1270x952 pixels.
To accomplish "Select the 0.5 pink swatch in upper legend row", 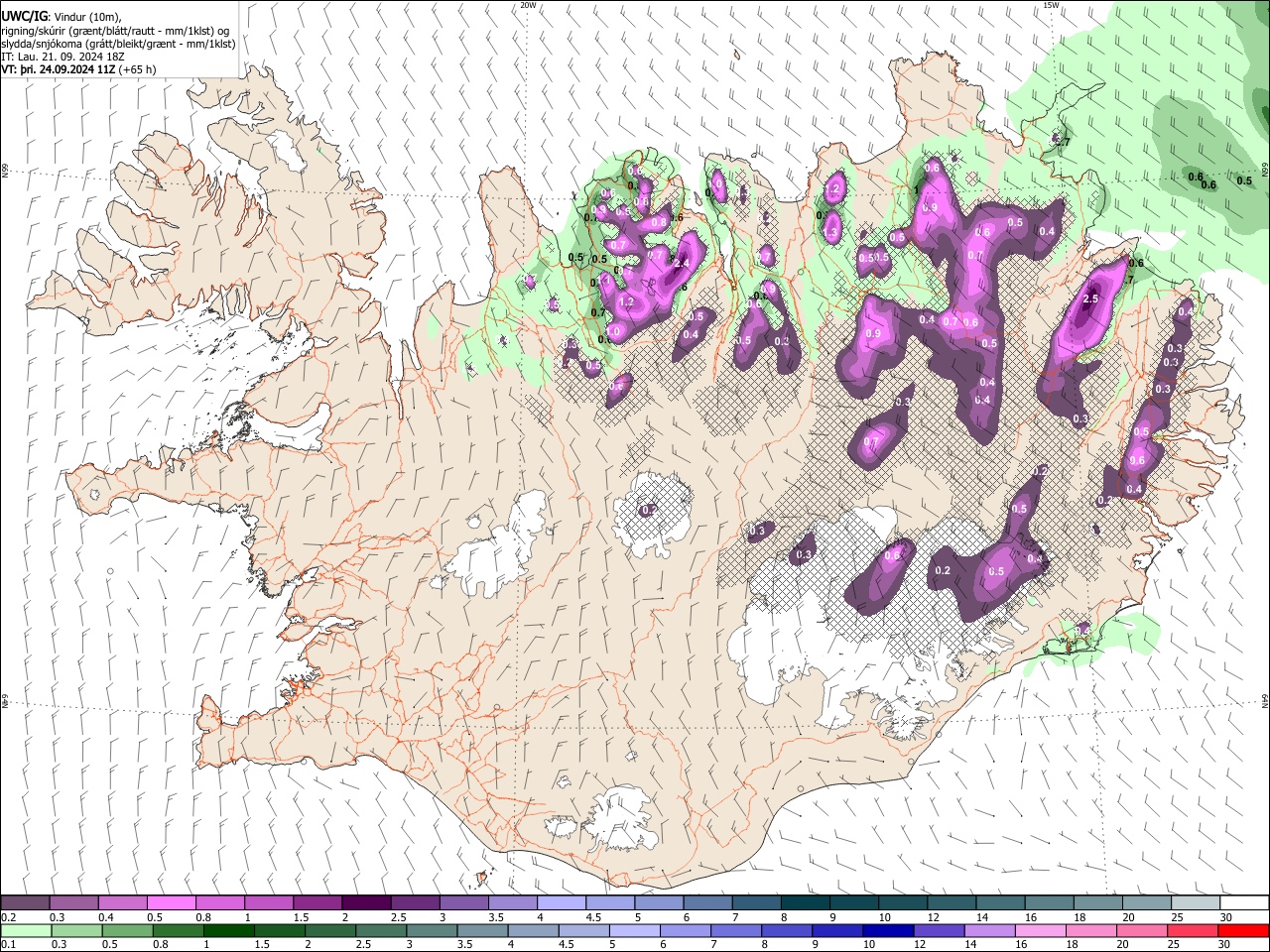I will coord(171,902).
